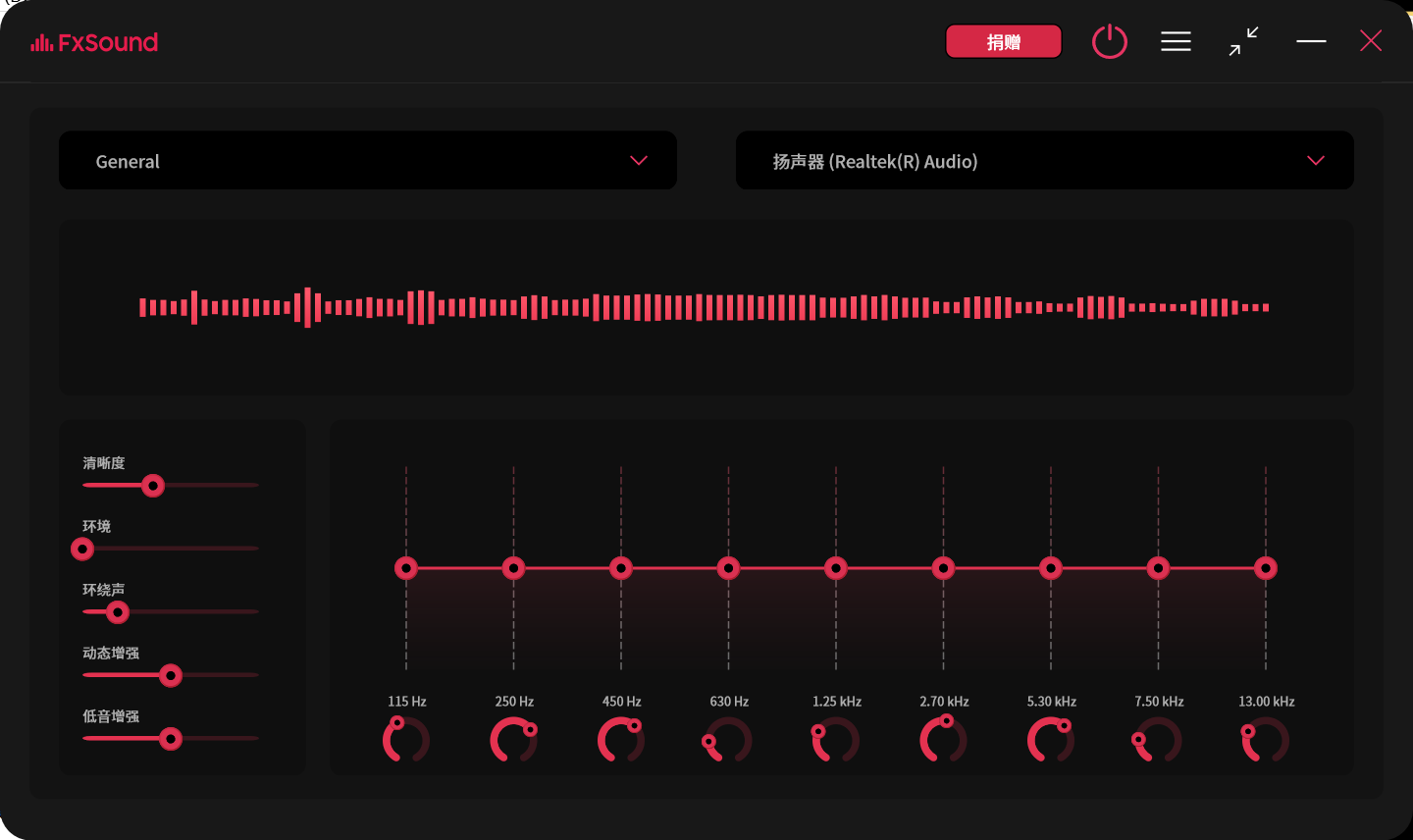Click the 5.30 kHz frequency label
1413x840 pixels.
click(x=1052, y=702)
